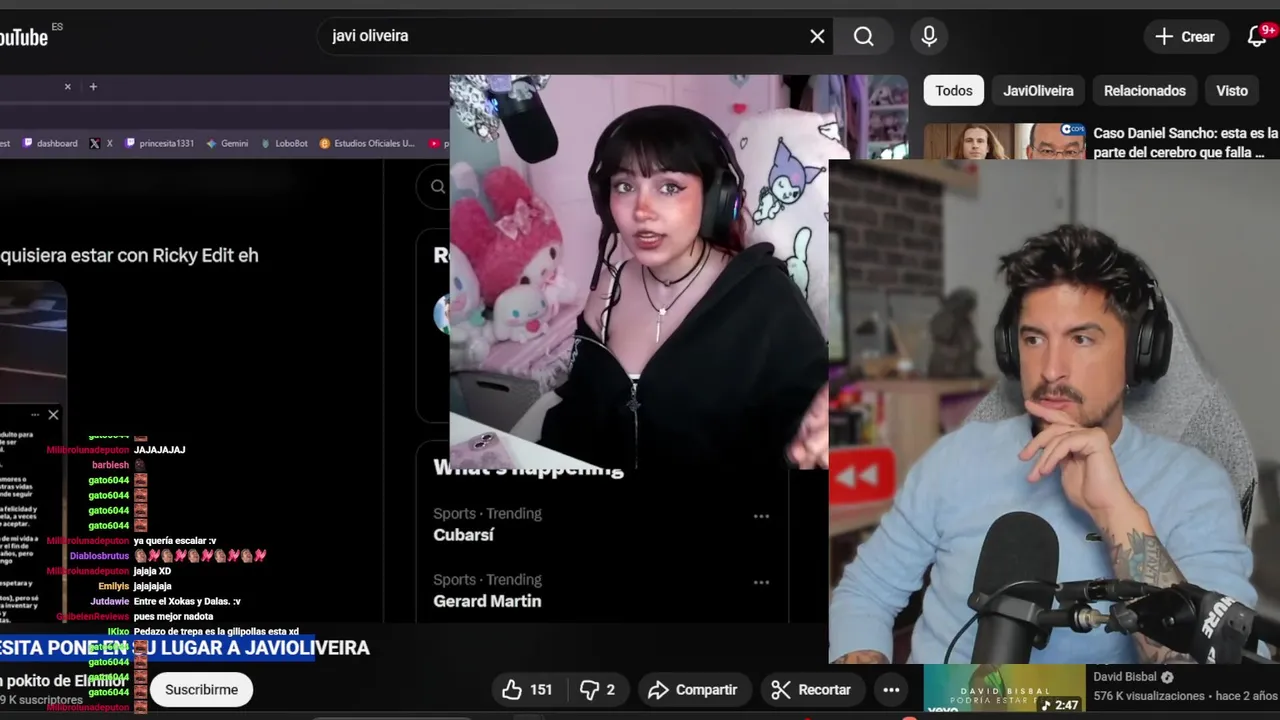Open options dots next to Gerard Martin trend

761,582
